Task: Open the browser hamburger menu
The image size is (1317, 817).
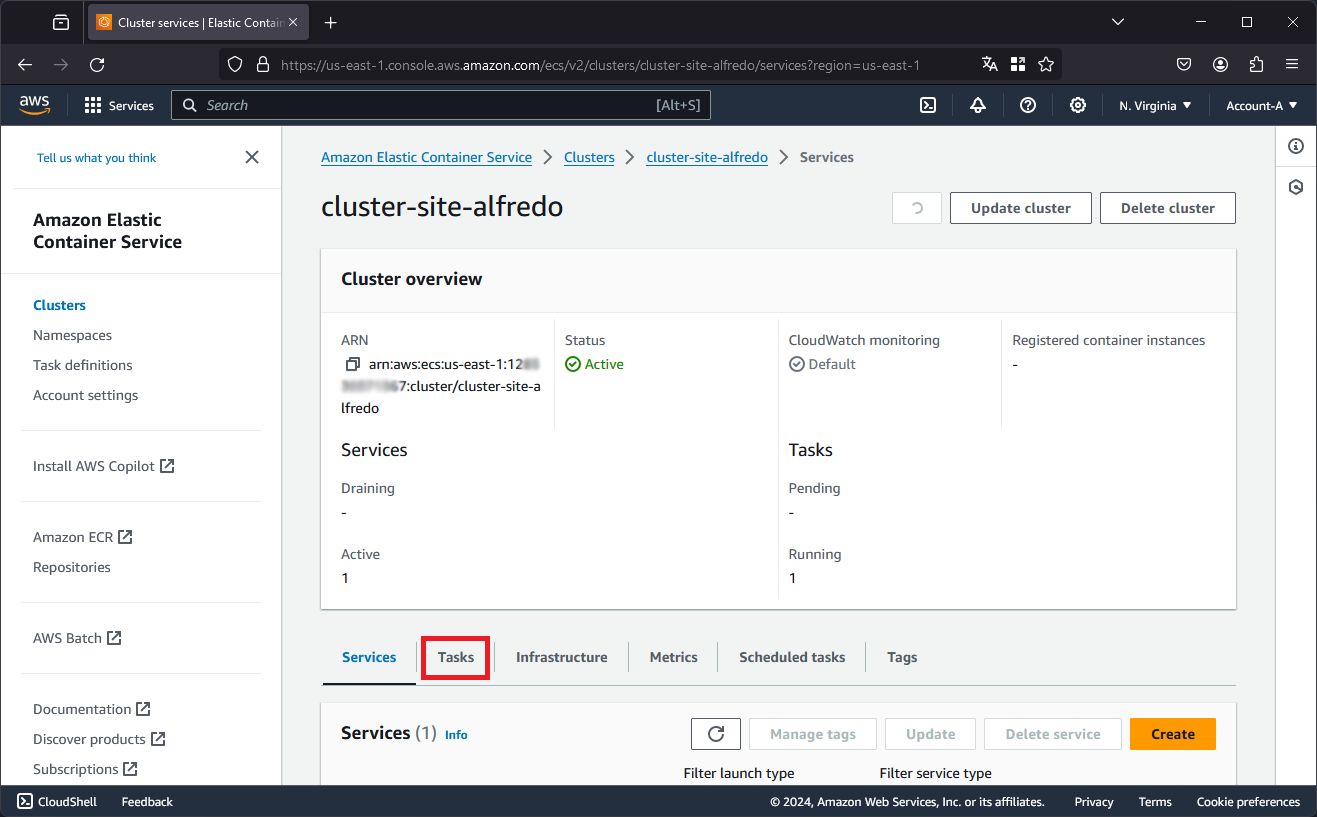Action: [1292, 64]
